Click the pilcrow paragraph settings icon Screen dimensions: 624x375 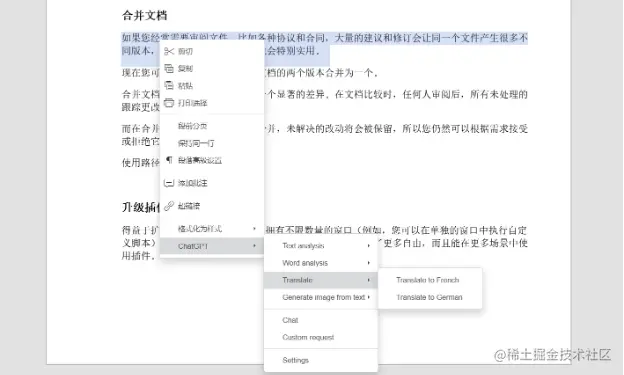pos(169,160)
